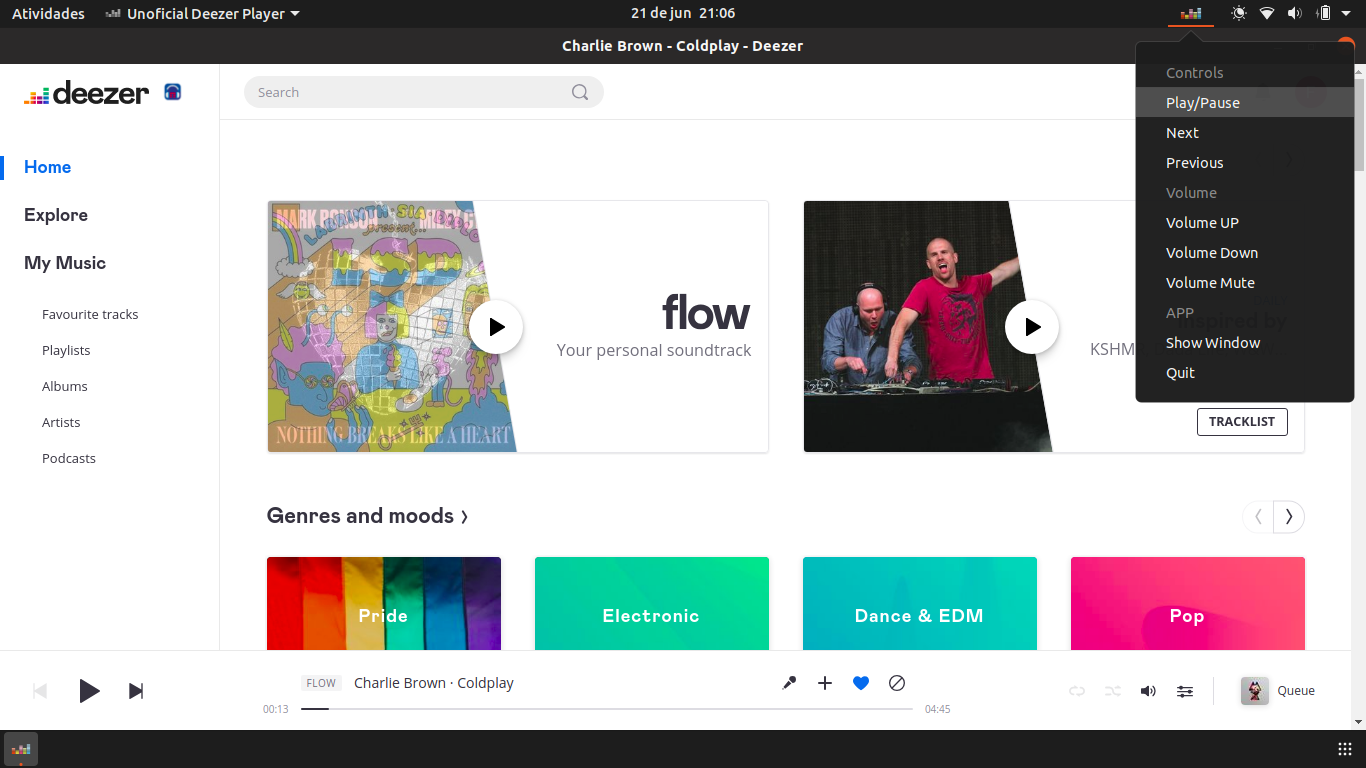Play the KSHMR inspired-by card

[x=1032, y=327]
